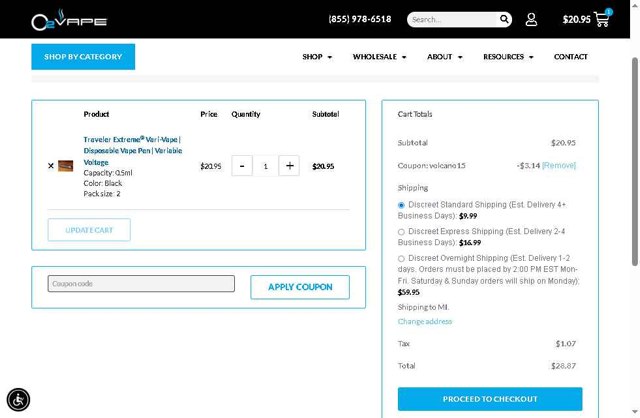Click the cart item count badge
The width and height of the screenshot is (640, 418).
(609, 12)
